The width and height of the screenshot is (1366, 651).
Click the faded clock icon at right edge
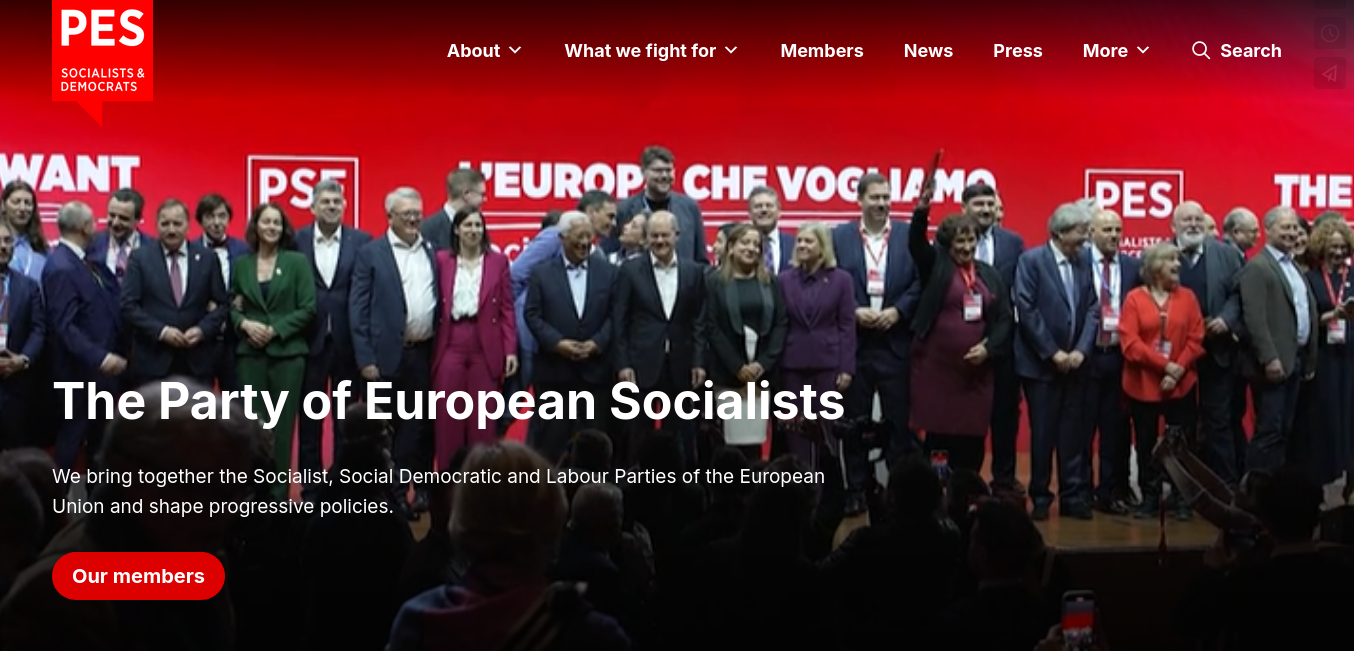[x=1330, y=33]
